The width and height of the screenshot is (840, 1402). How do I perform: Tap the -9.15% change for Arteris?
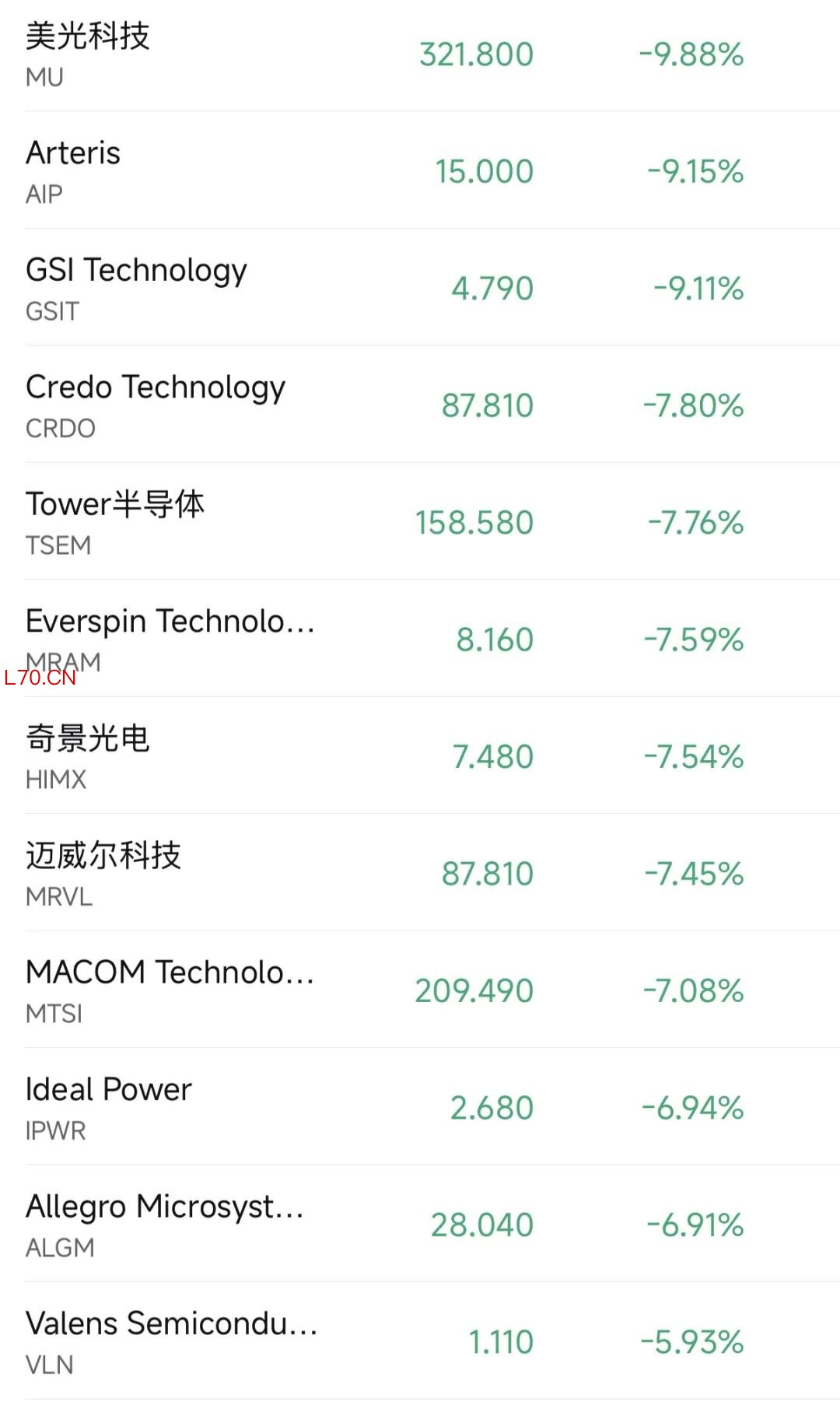point(695,172)
